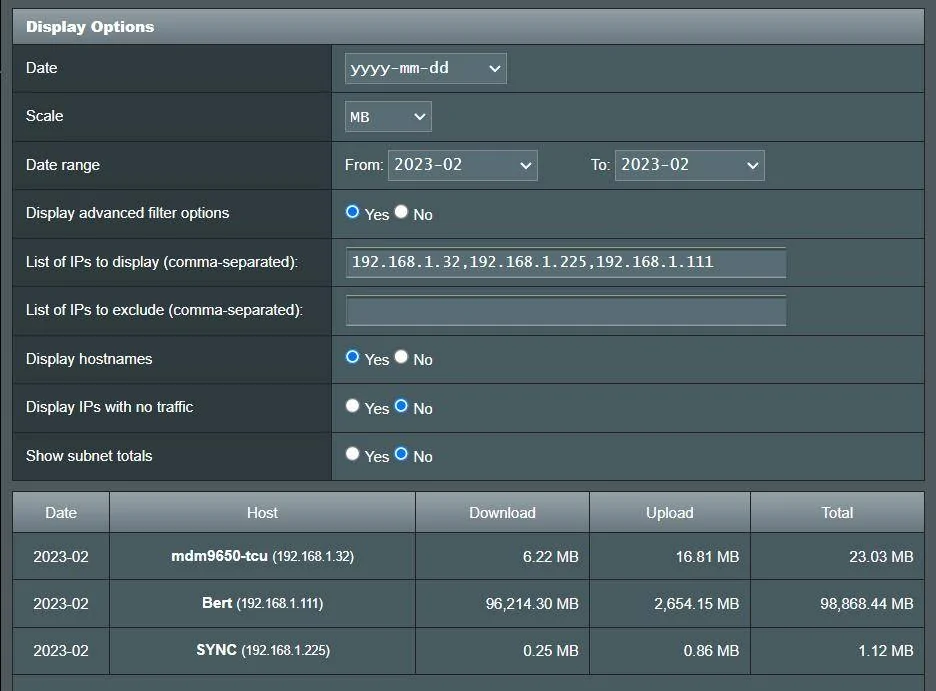The height and width of the screenshot is (691, 936).
Task: Click the date cell in the SYNC row
Action: click(61, 651)
